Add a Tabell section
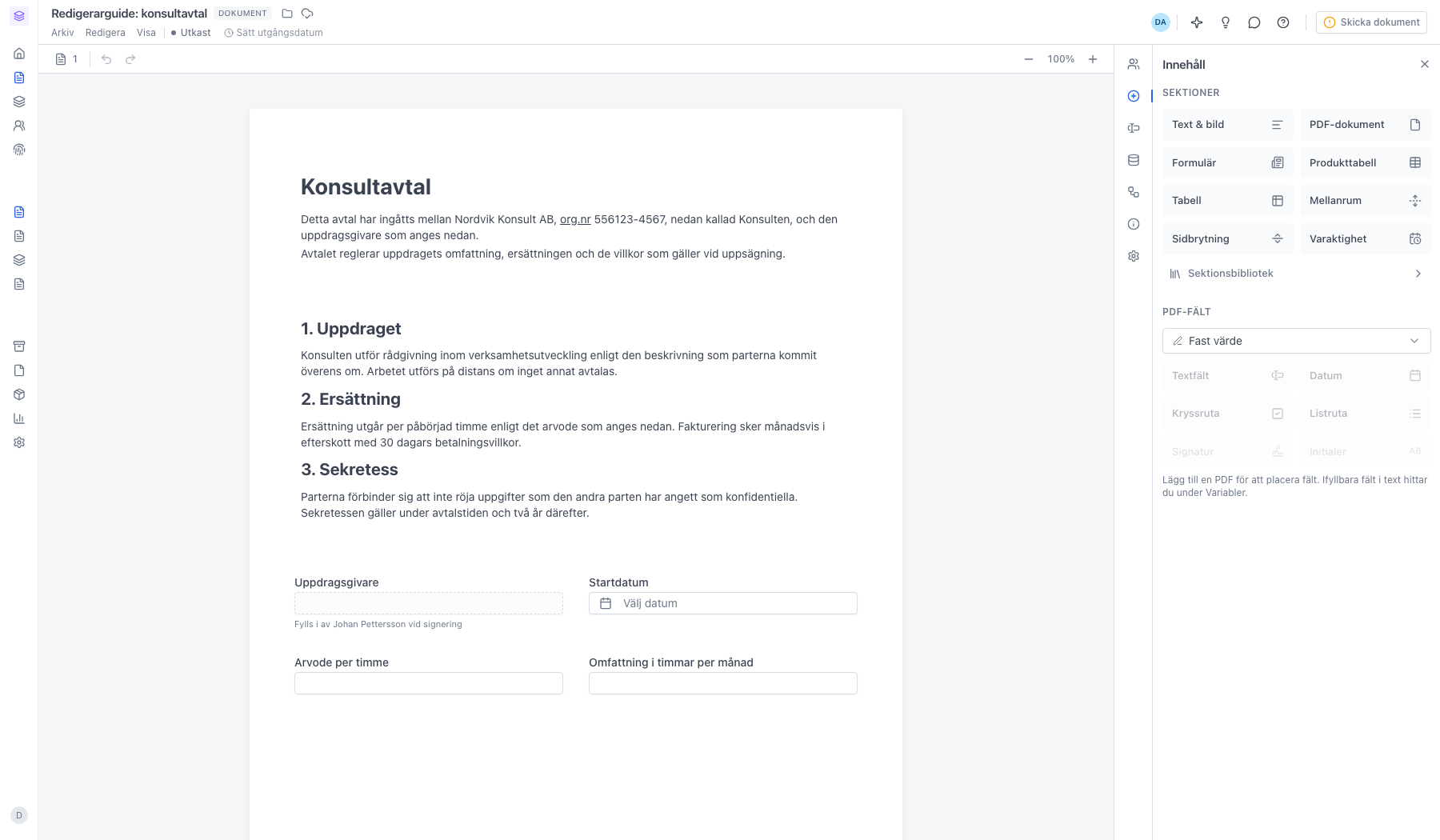 1227,201
